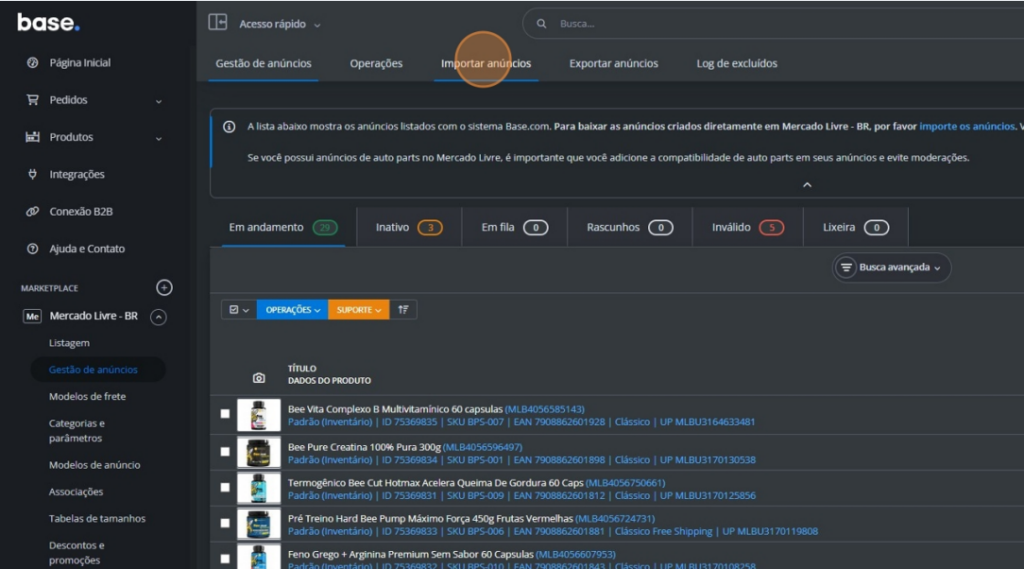Click the plus icon next to Marketplace

165,288
